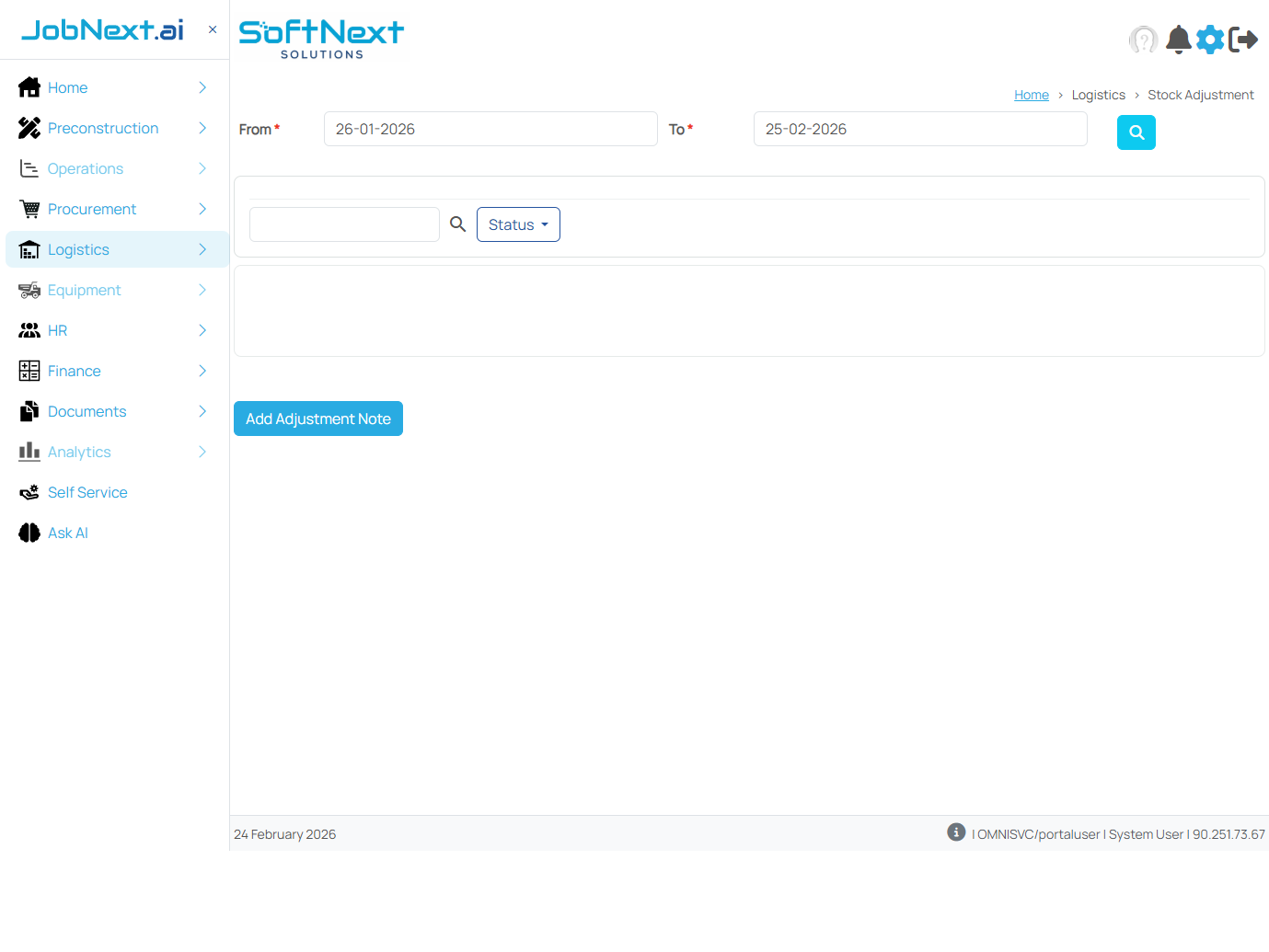Click the help question mark icon

[x=1143, y=40]
